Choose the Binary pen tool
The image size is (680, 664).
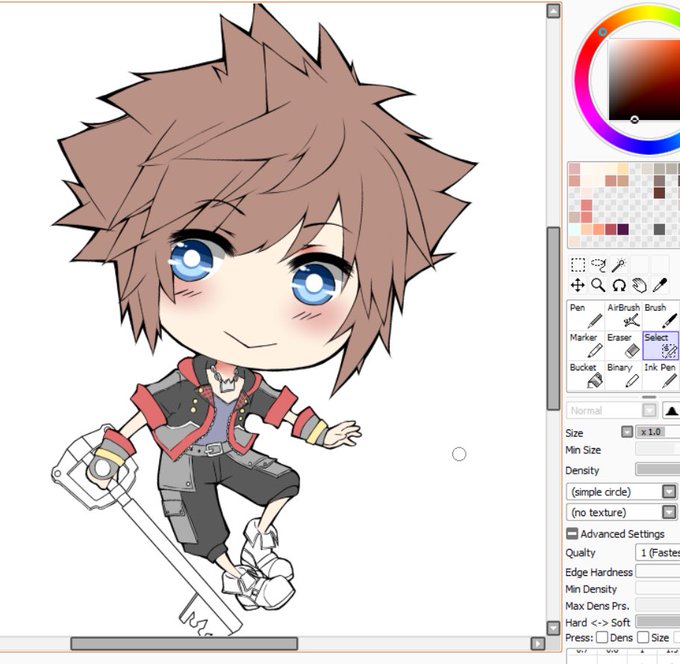pos(623,376)
